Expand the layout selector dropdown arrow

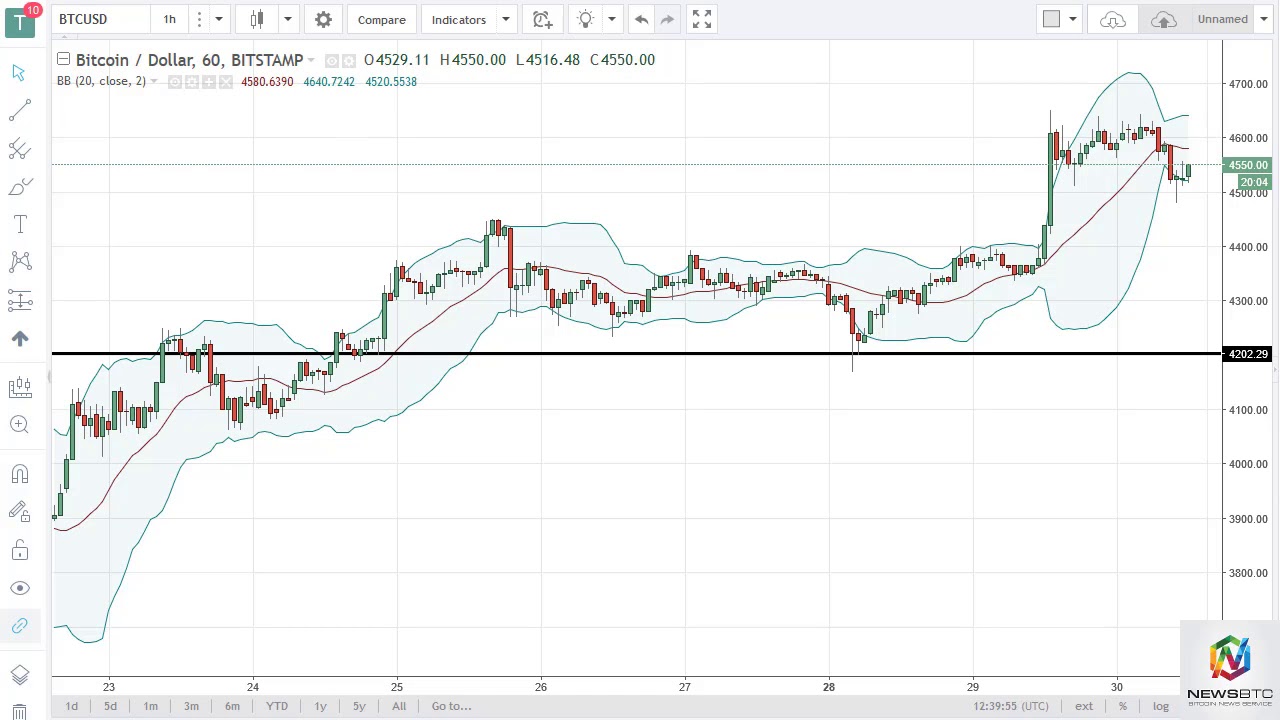click(x=1073, y=19)
